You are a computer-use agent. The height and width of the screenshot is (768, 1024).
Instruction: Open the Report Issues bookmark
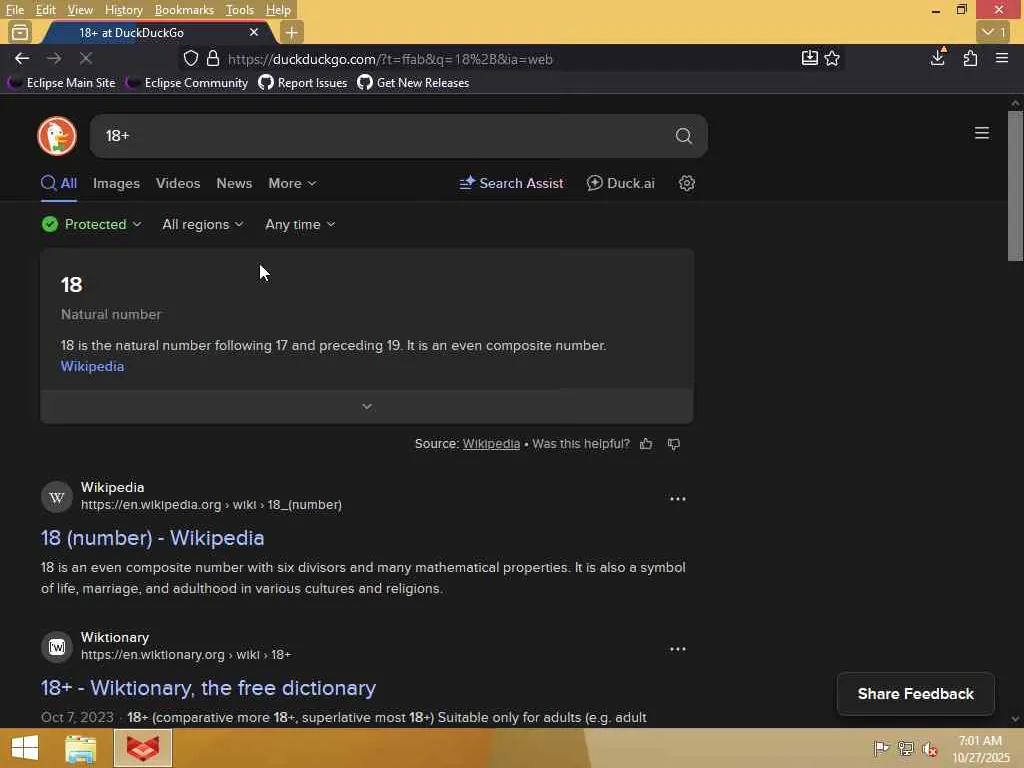coord(302,83)
